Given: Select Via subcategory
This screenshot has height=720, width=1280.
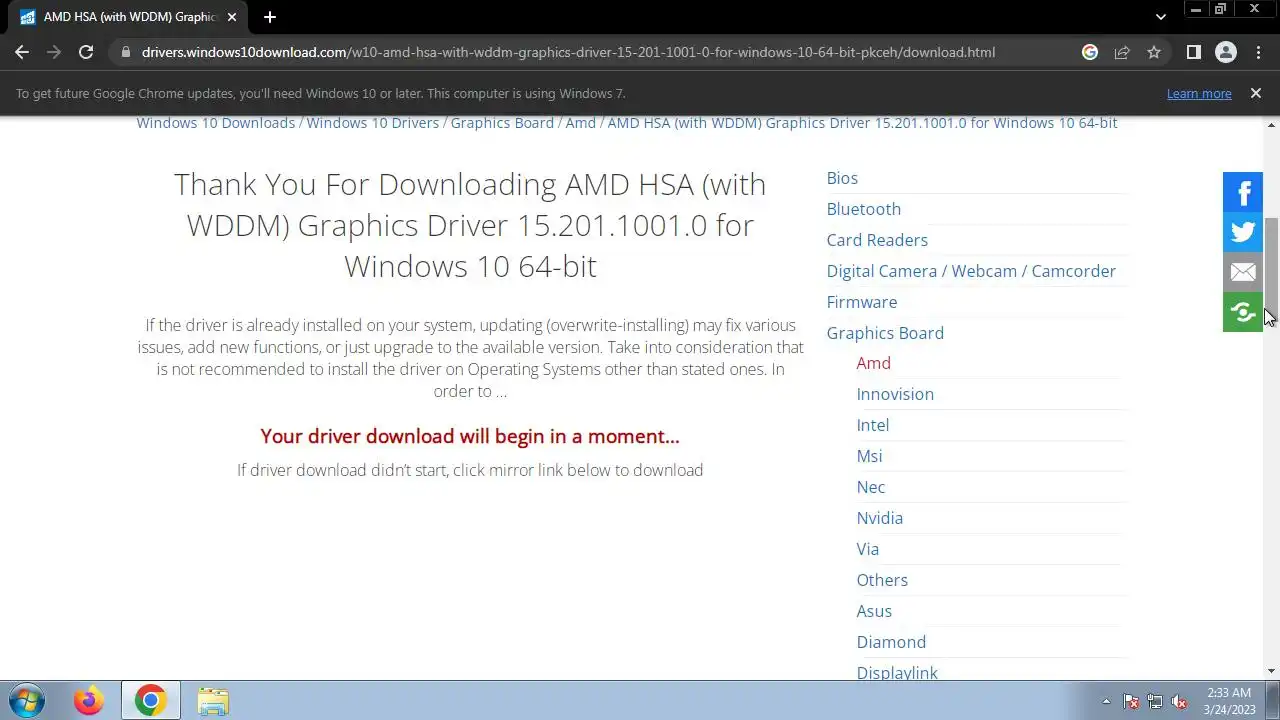Looking at the screenshot, I should point(868,549).
